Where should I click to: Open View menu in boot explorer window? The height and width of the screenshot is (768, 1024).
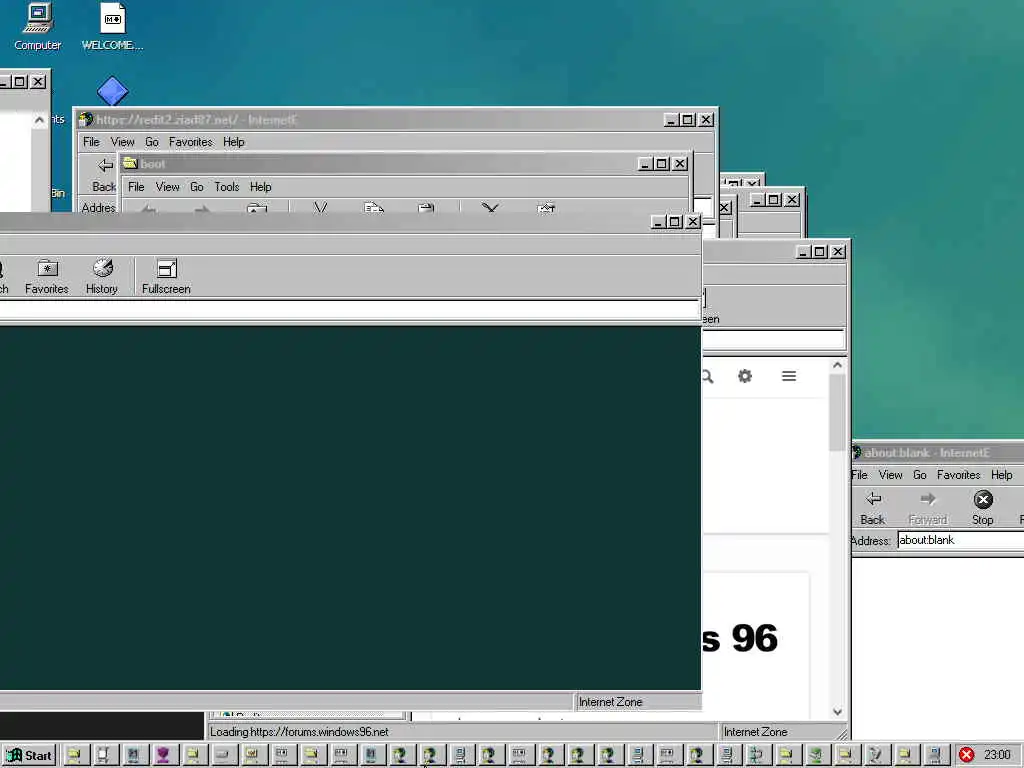167,187
